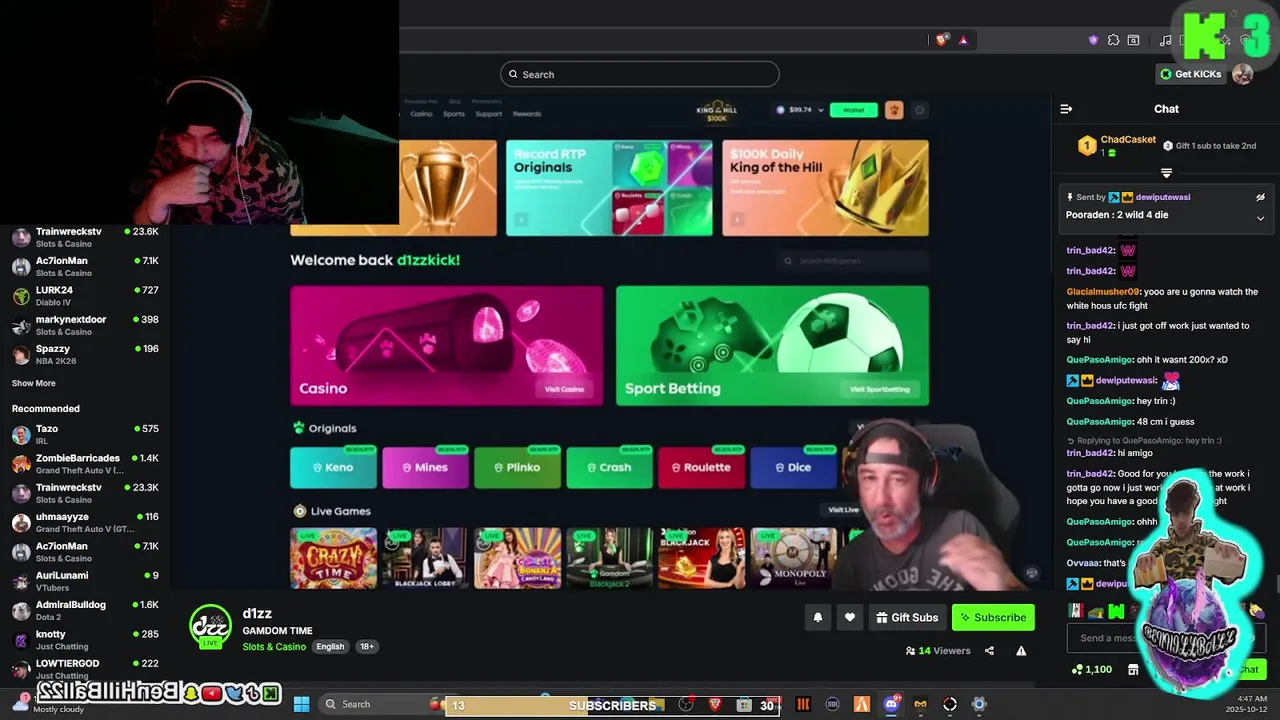Open the Casino menu item on Gamdom header
Screen dimensions: 1280x720
point(421,114)
